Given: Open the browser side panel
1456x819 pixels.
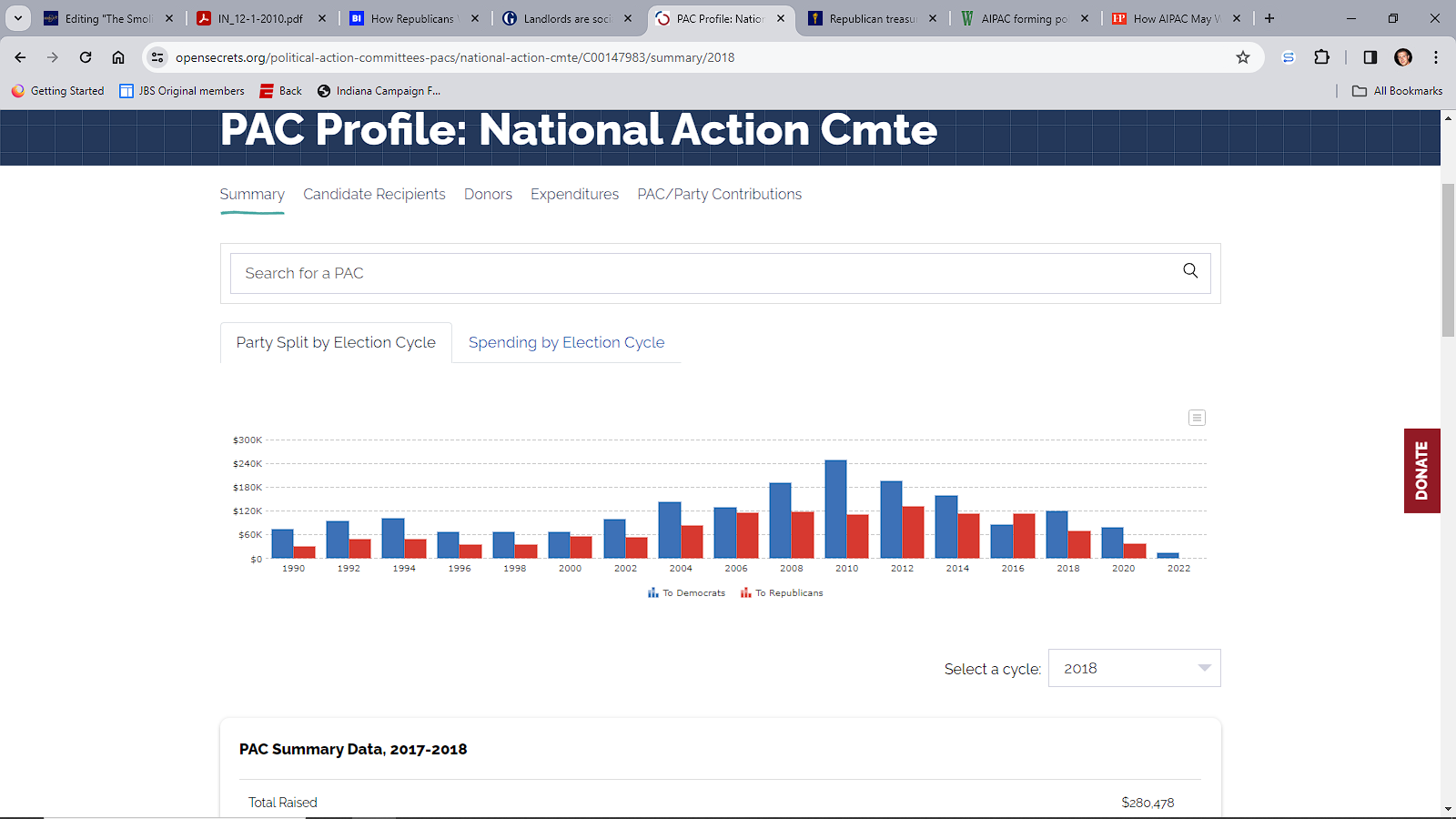Looking at the screenshot, I should click(x=1370, y=57).
